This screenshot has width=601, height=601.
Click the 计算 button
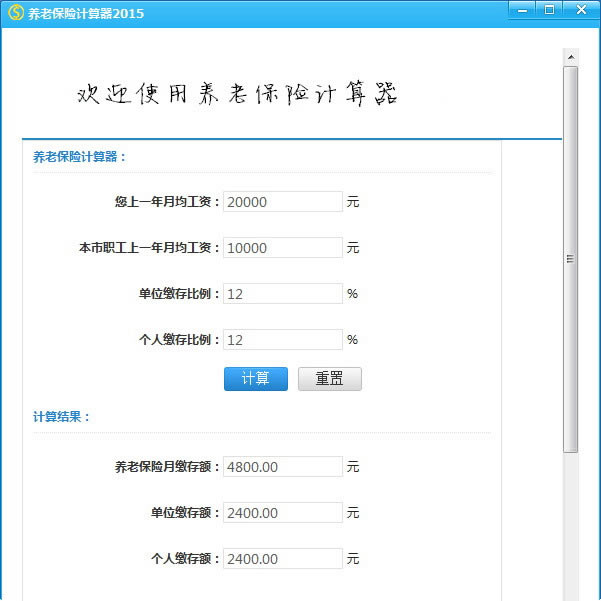click(256, 379)
